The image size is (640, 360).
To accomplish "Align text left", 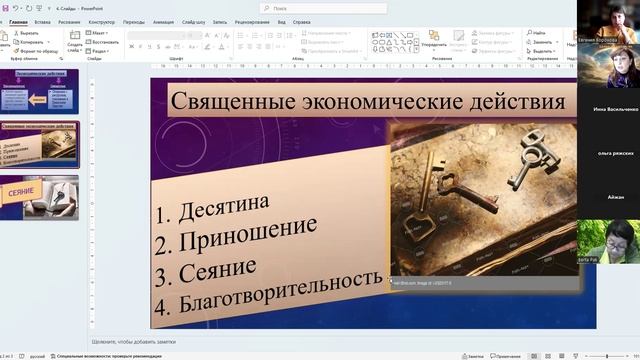I will coord(240,47).
